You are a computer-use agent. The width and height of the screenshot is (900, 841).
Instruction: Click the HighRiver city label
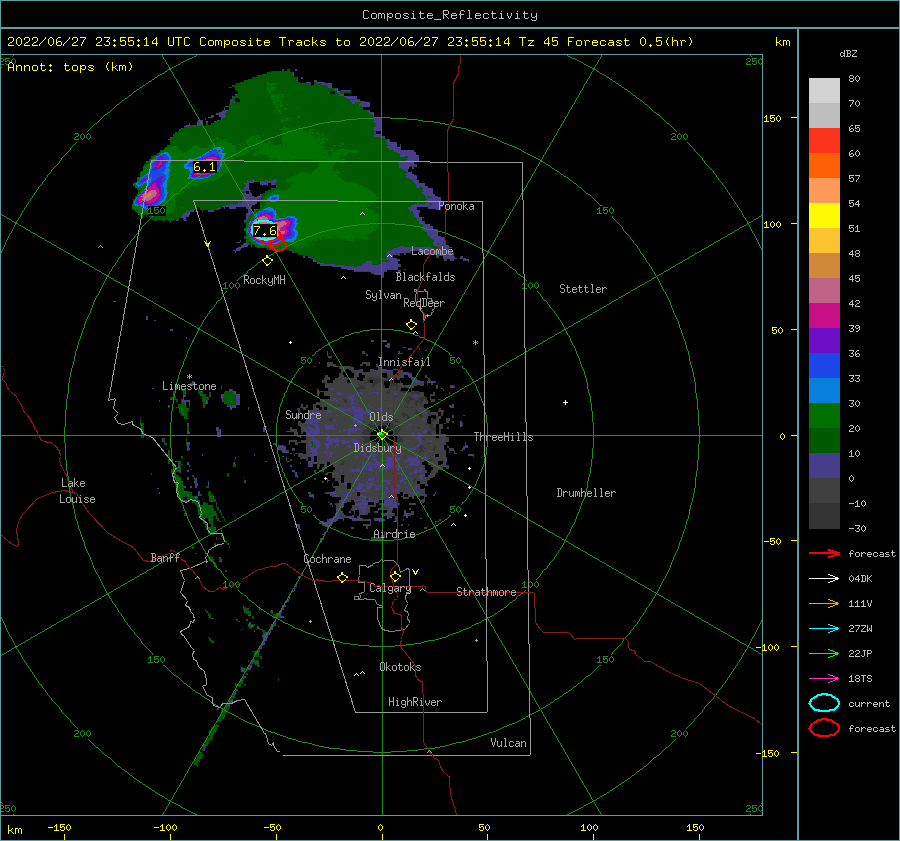click(x=415, y=702)
